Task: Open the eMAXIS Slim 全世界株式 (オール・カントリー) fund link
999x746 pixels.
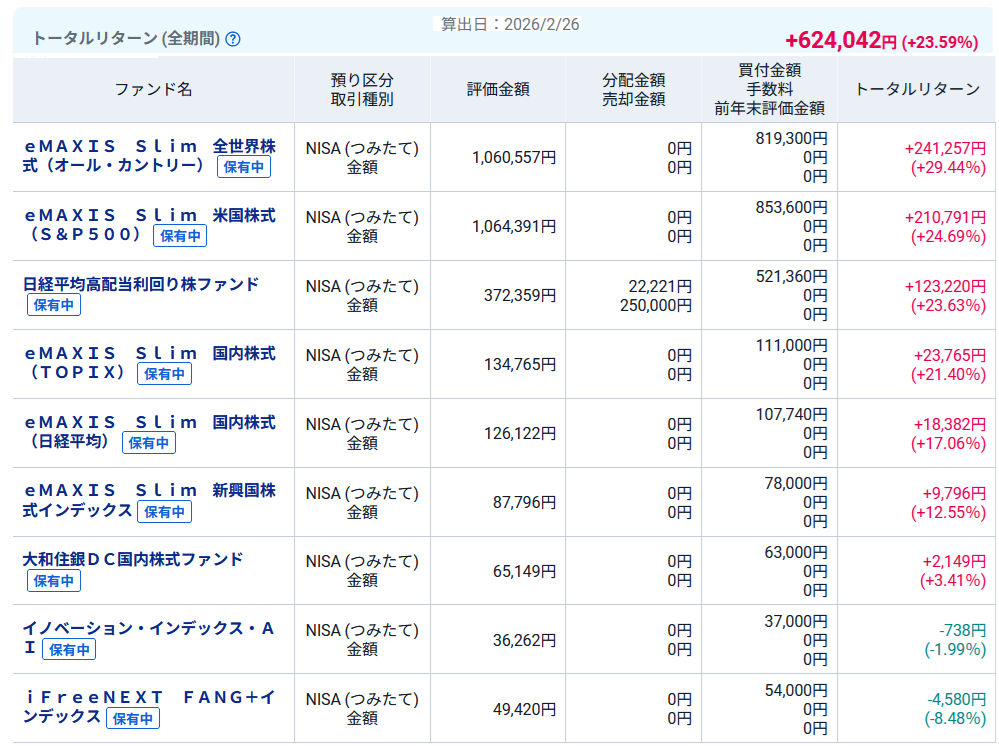Action: 149,155
